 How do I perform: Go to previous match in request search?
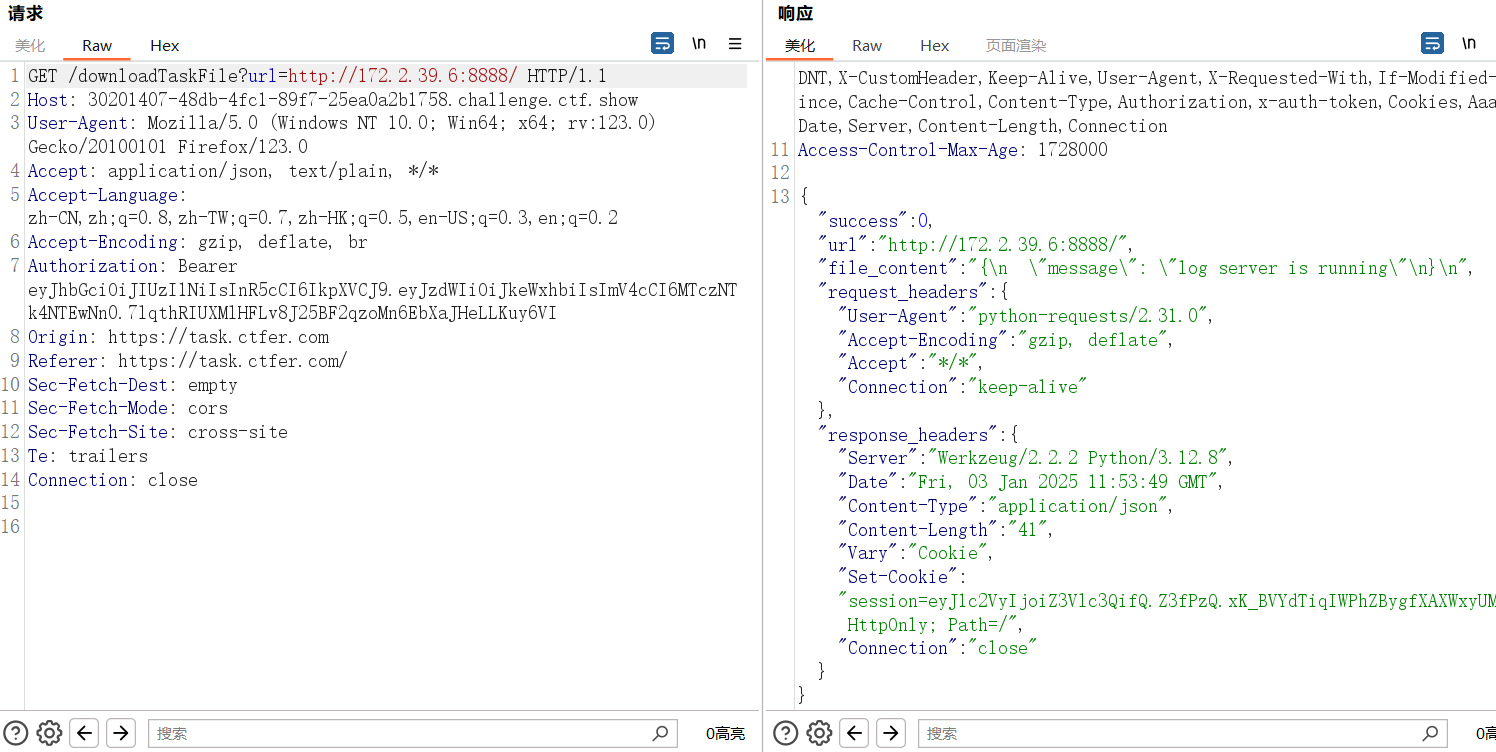pyautogui.click(x=85, y=733)
